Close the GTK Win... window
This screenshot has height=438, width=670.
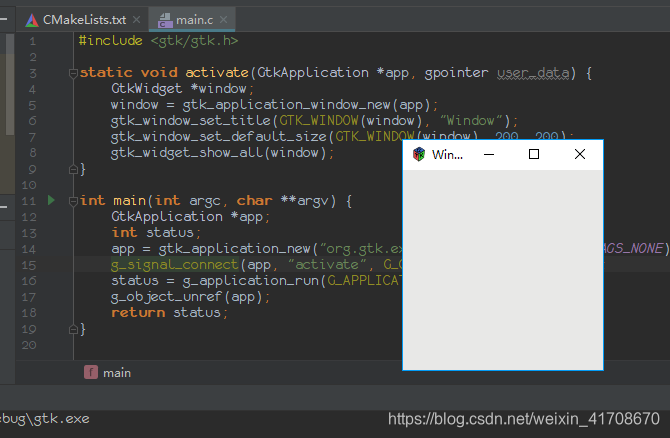point(580,154)
